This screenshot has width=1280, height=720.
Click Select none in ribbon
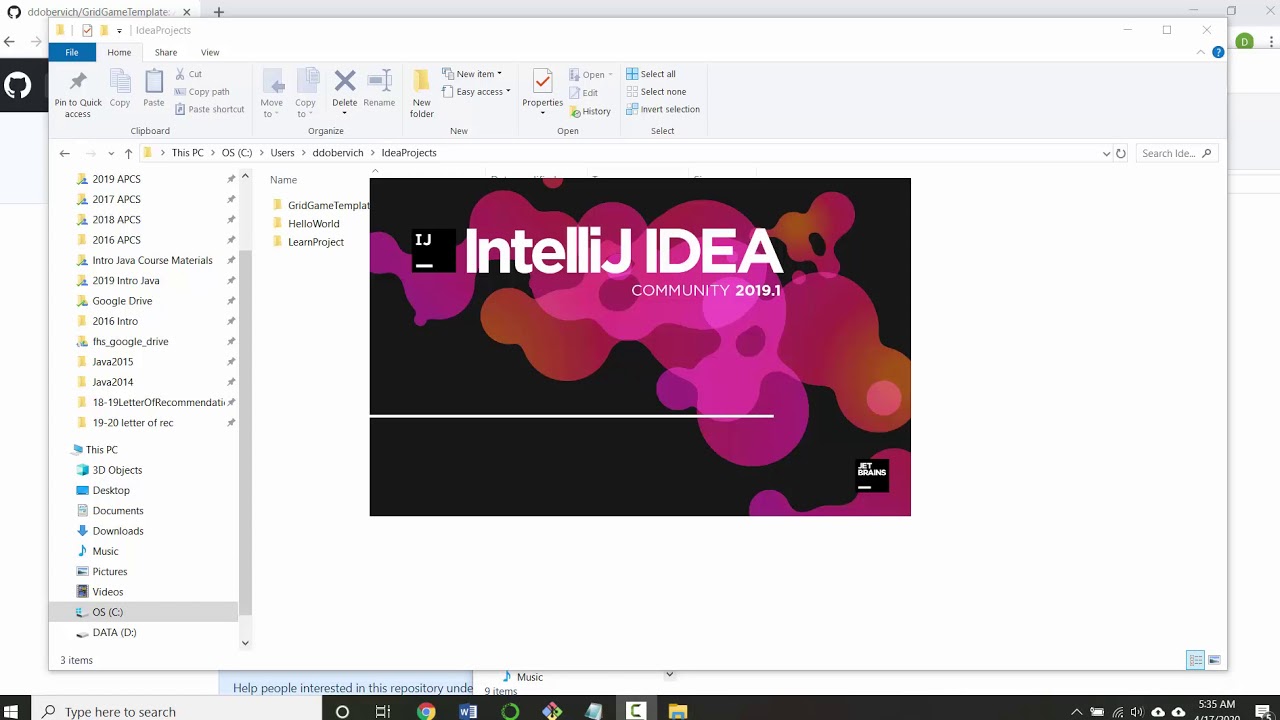[656, 92]
